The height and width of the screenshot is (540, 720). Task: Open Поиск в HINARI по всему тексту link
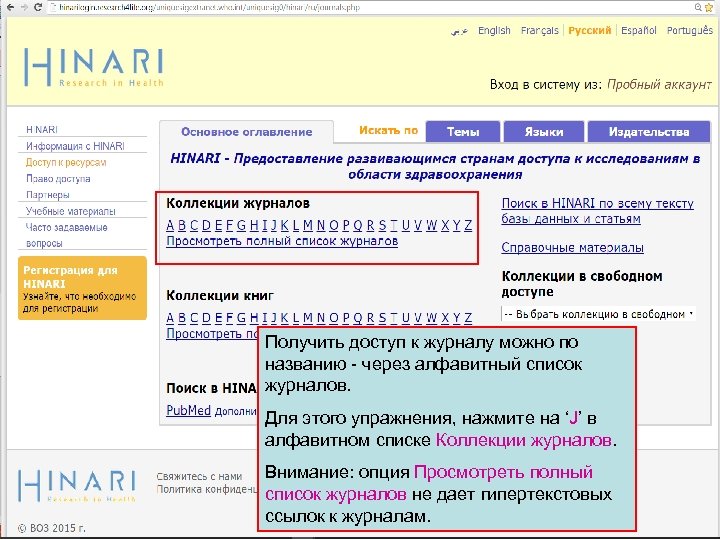click(597, 211)
